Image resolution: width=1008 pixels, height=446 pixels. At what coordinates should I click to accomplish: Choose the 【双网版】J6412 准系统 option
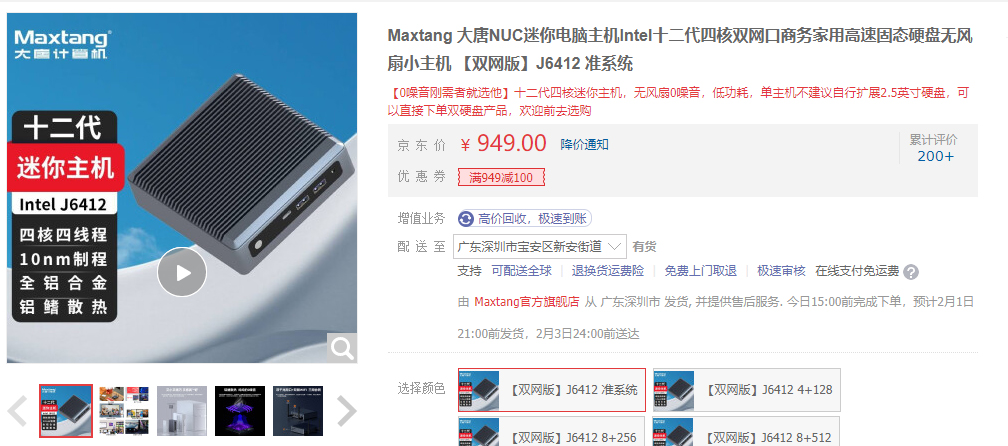coord(552,389)
